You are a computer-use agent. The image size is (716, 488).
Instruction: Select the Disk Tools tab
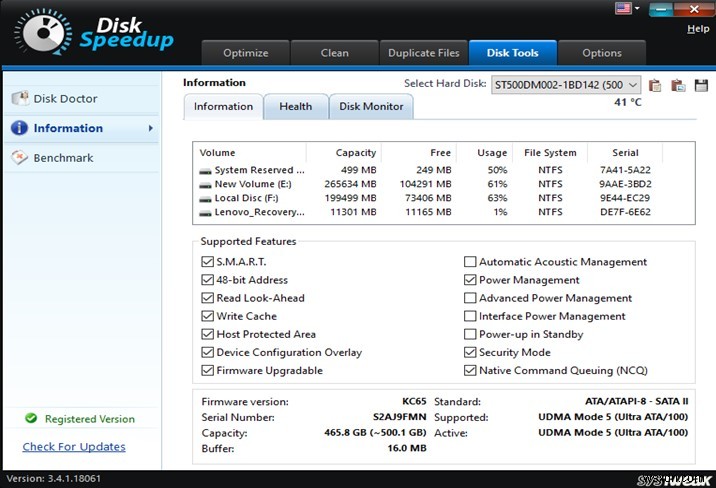coord(513,53)
